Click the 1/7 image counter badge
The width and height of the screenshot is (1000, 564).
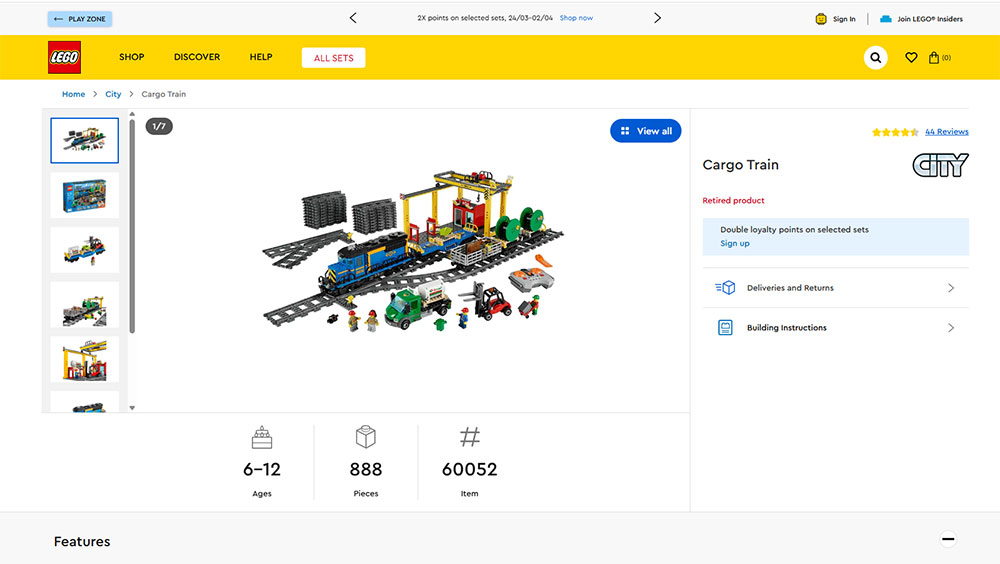159,126
